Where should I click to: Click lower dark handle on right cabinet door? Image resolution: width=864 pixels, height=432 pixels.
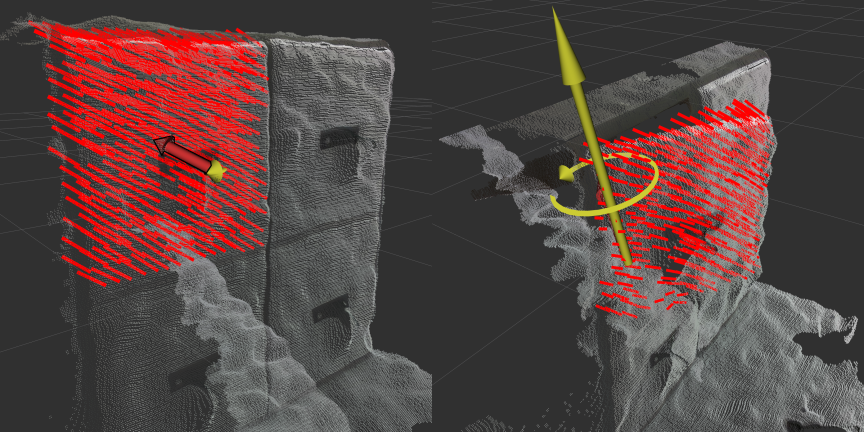click(330, 309)
